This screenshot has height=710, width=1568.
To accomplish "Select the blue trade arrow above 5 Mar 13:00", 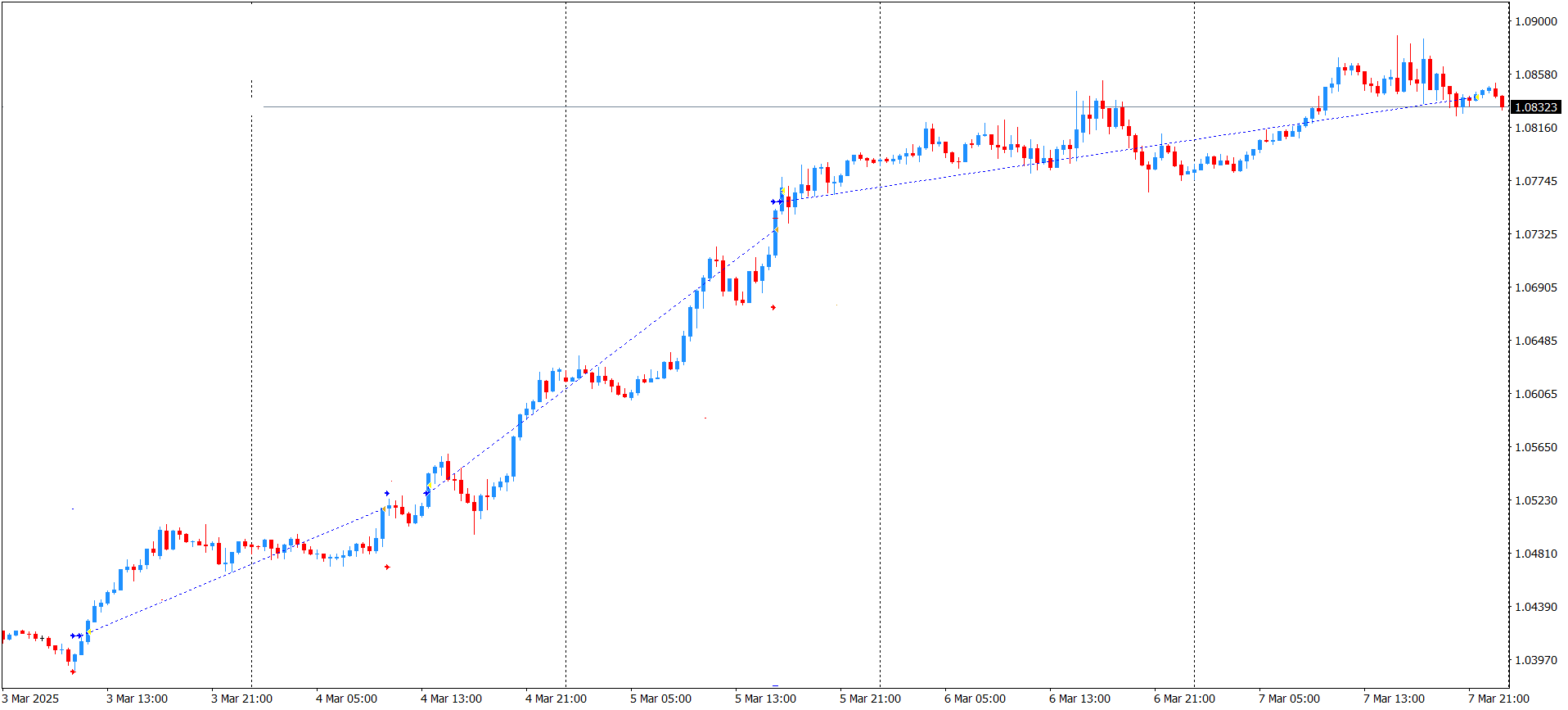I will [x=774, y=201].
